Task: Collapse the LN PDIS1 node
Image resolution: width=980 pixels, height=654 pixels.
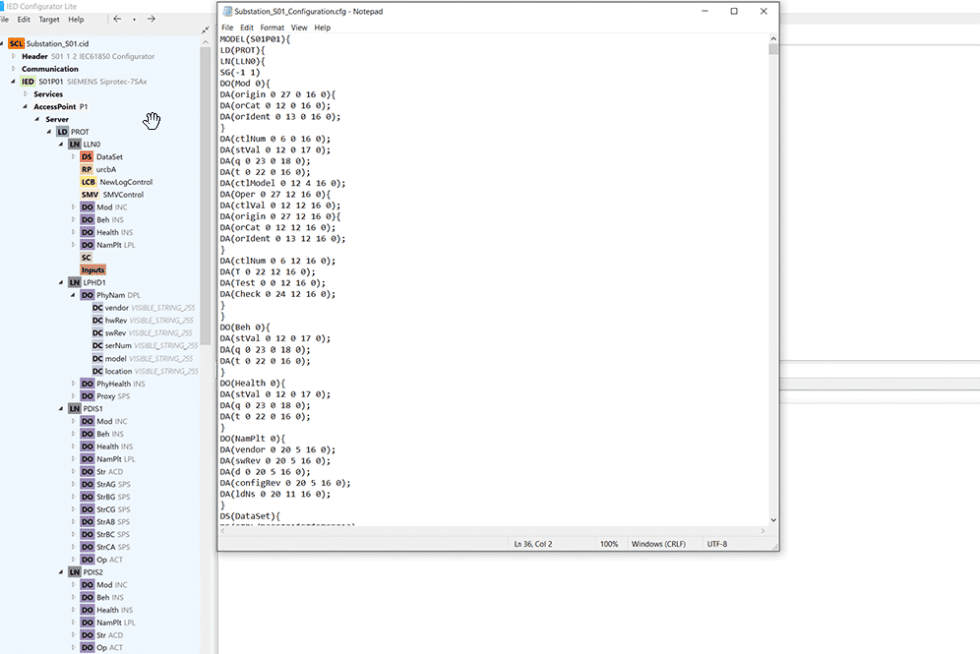Action: click(x=61, y=409)
